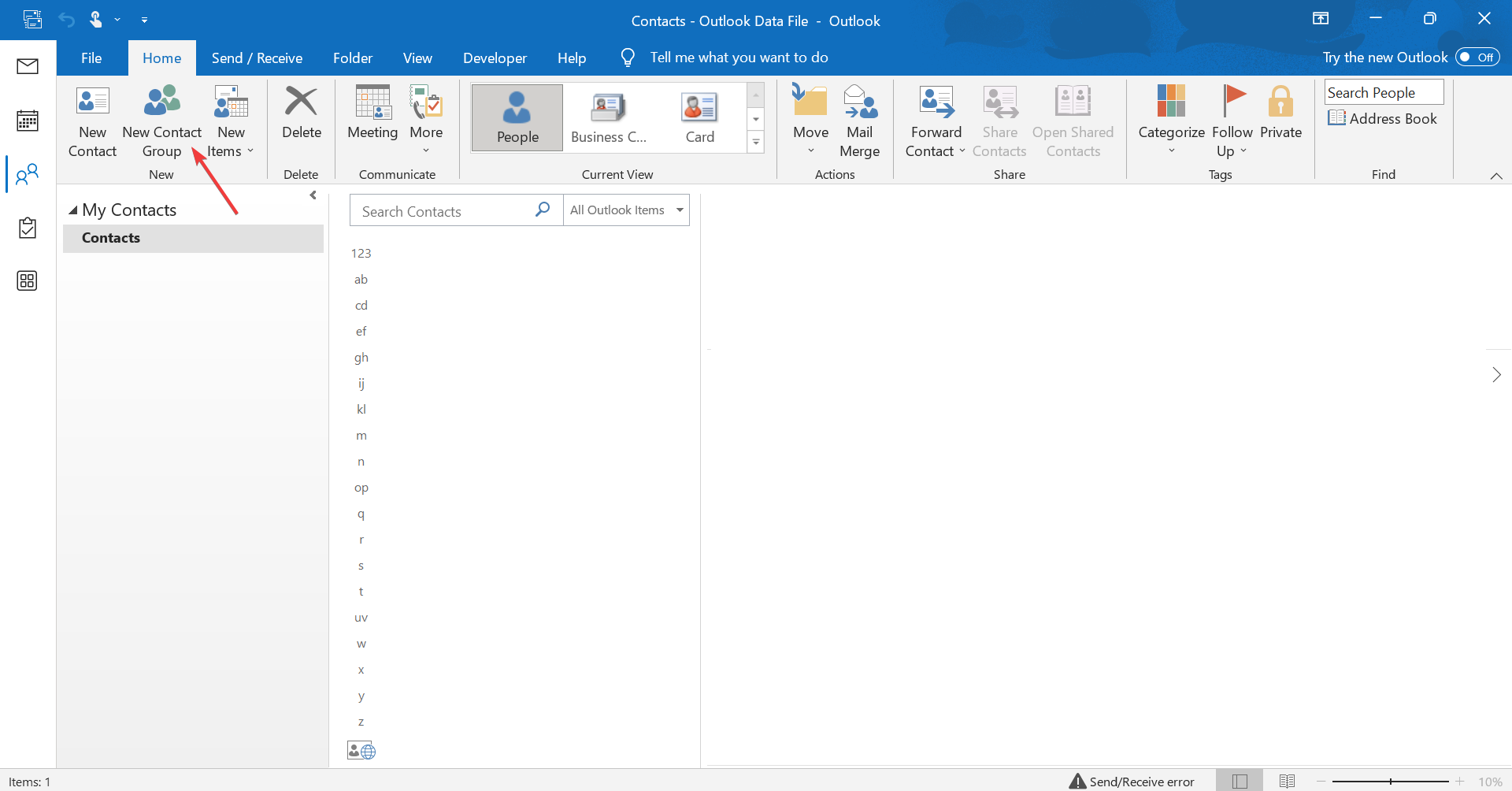Open the Address Book
The height and width of the screenshot is (791, 1512).
(1382, 118)
